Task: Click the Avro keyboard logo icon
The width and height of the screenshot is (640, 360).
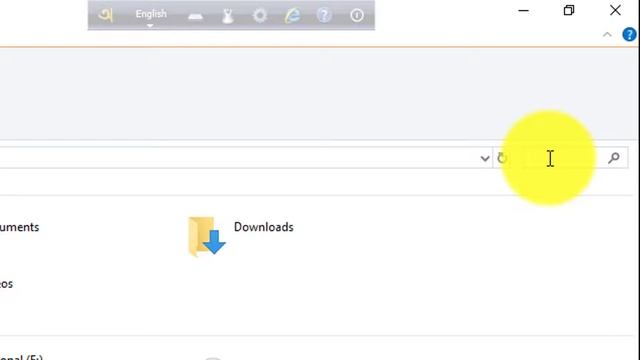Action: [x=106, y=16]
